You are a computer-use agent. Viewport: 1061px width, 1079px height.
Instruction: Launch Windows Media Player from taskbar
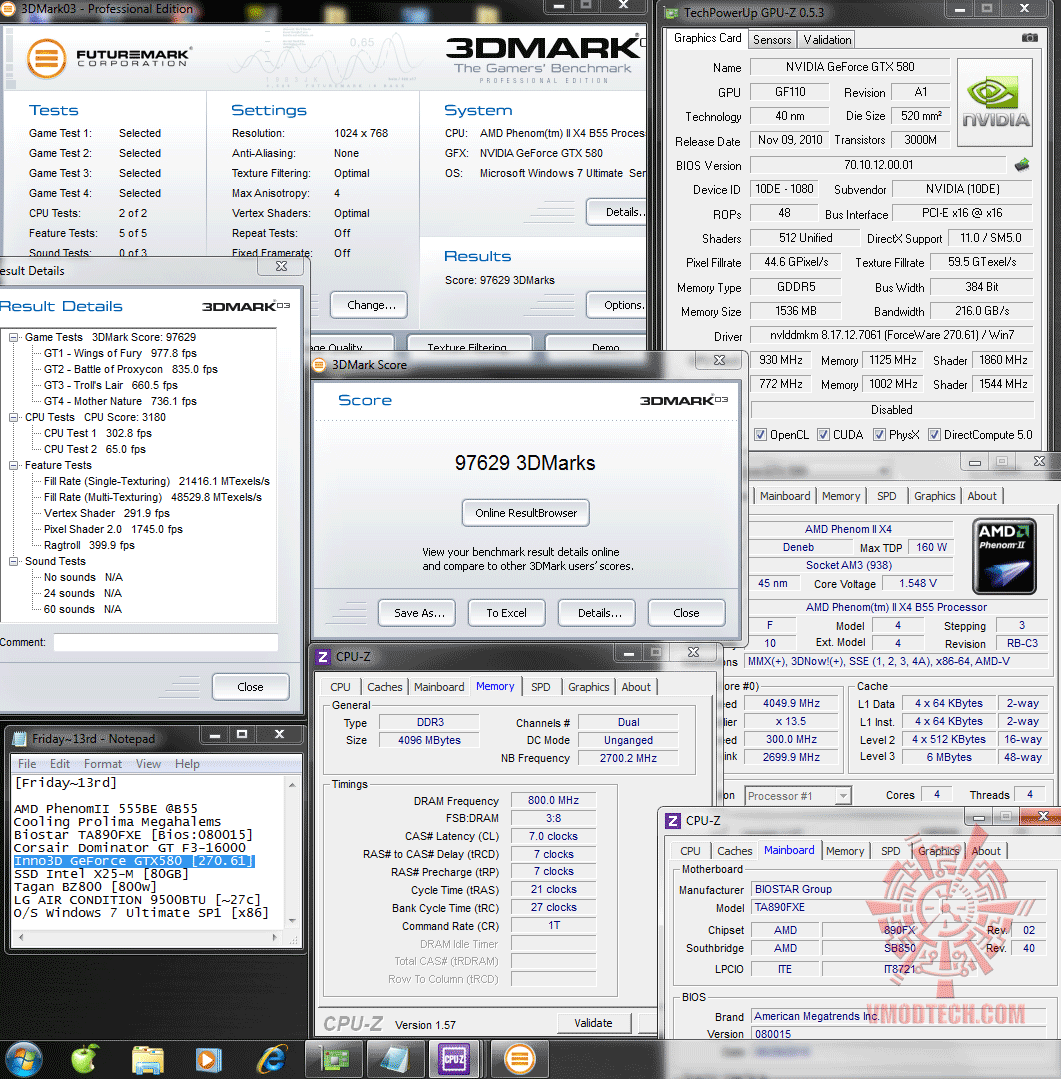209,1060
